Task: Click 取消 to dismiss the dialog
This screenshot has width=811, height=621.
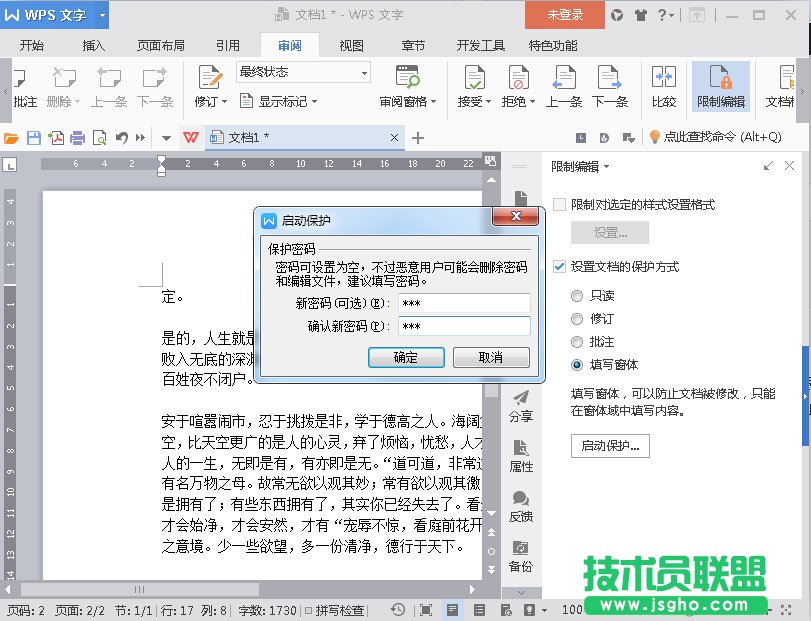Action: pos(491,357)
